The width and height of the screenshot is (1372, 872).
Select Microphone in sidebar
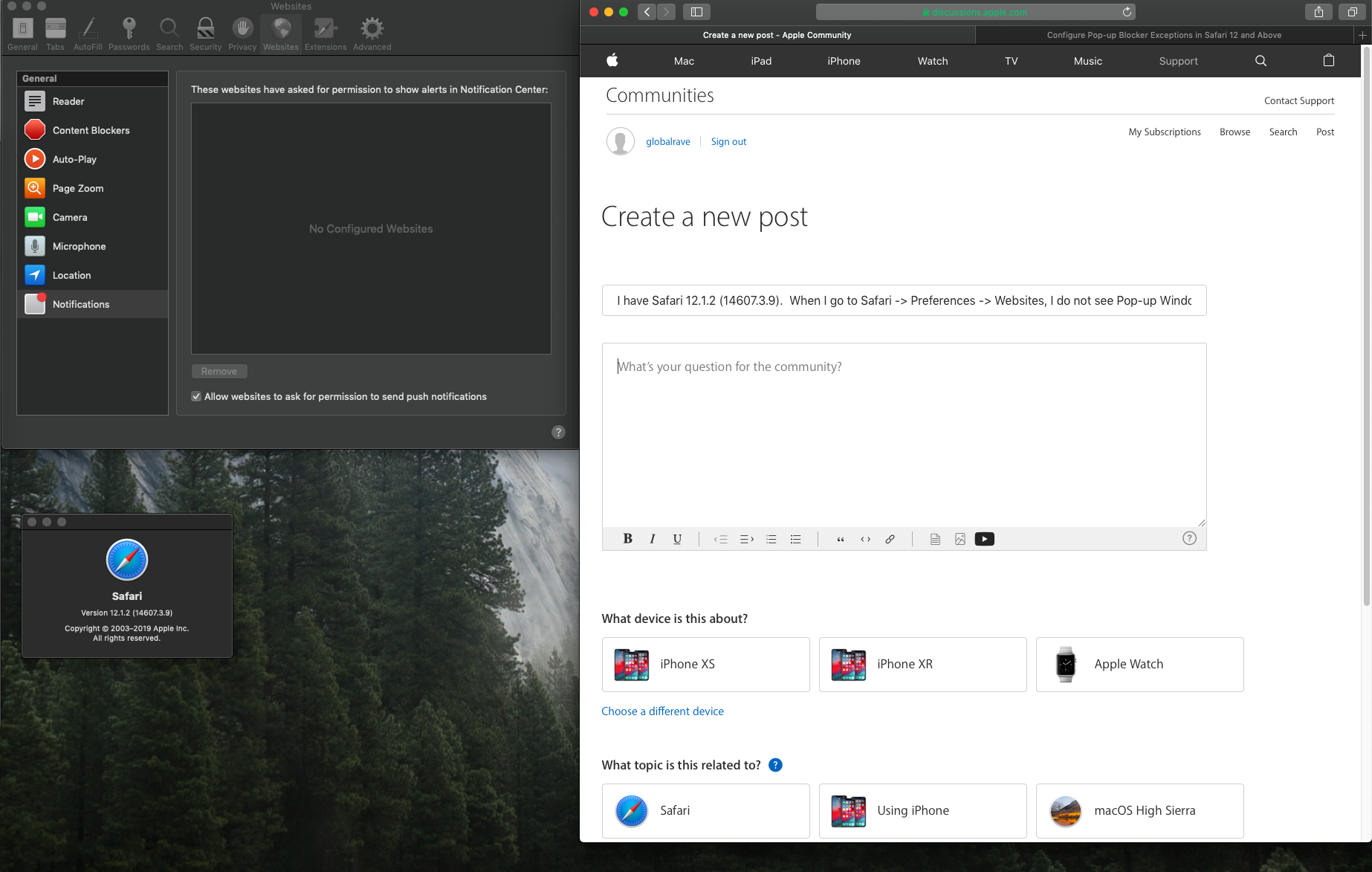93,246
